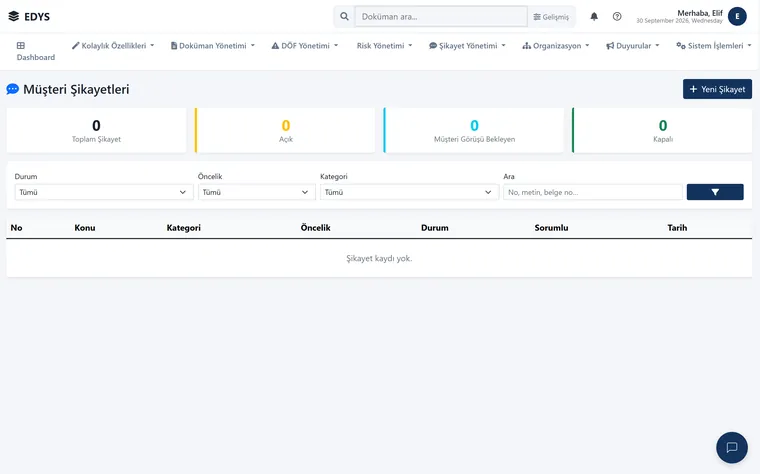
Task: Apply filters with the funnel icon button
Action: [715, 192]
